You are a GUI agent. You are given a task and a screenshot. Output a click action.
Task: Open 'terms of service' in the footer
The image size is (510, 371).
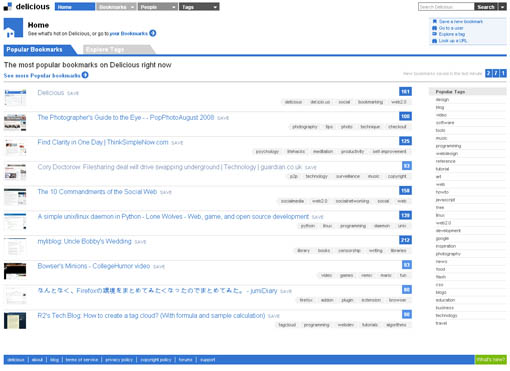click(x=82, y=360)
